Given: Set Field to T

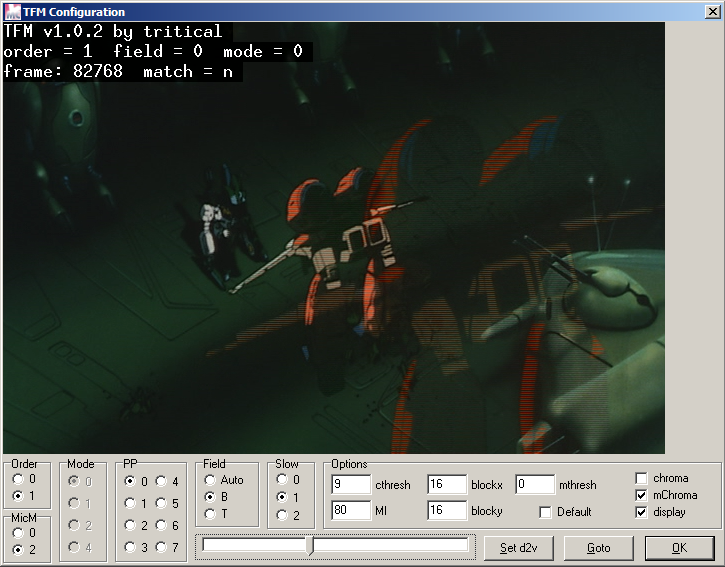Looking at the screenshot, I should (210, 514).
